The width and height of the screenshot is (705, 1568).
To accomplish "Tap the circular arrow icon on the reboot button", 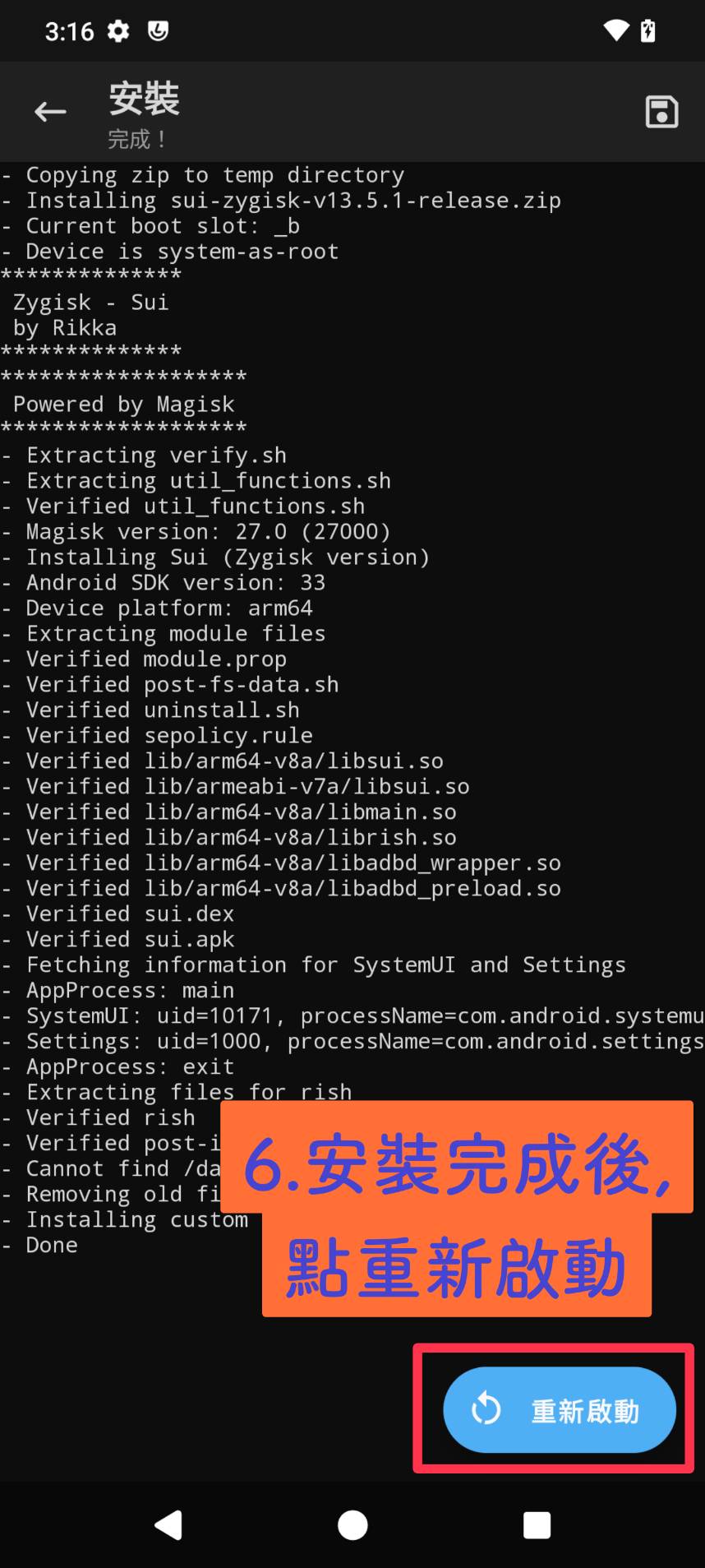I will click(x=486, y=1409).
